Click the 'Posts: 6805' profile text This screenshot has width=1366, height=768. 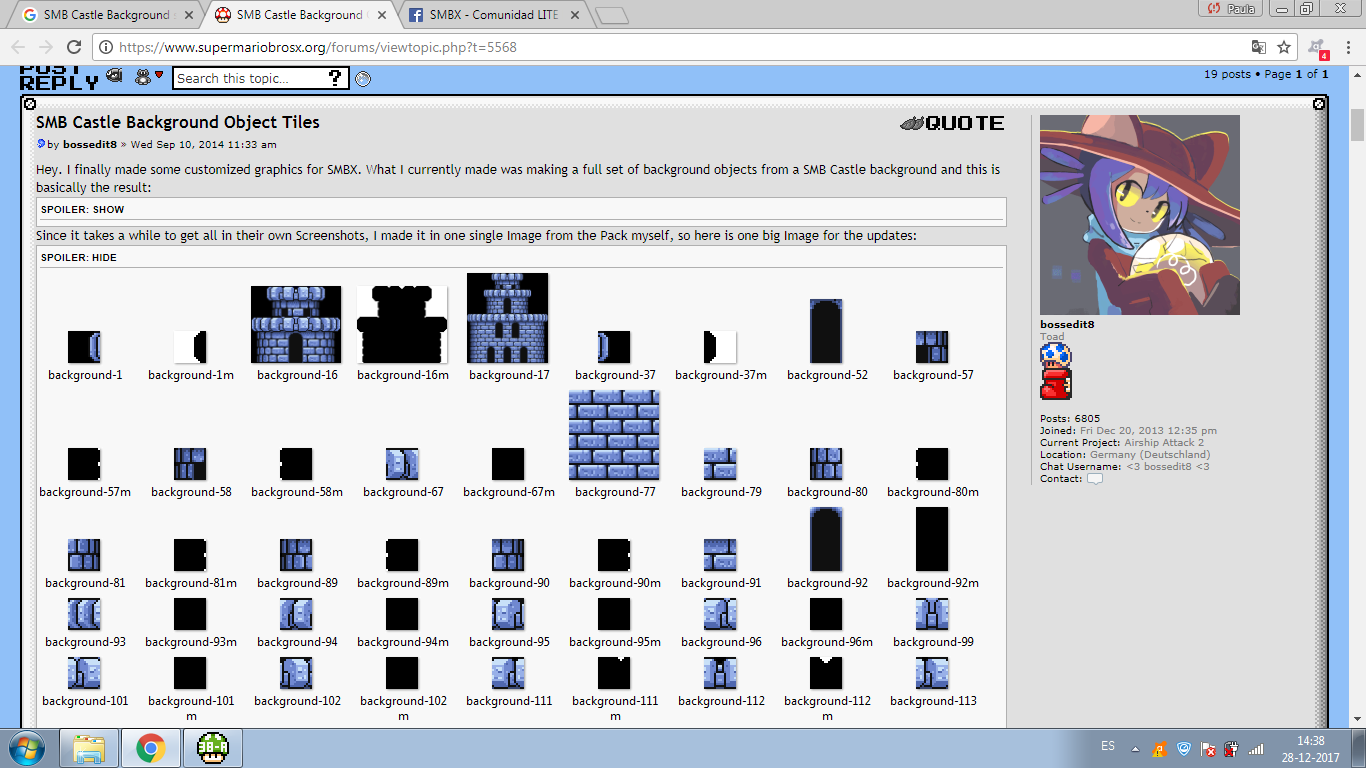1070,419
